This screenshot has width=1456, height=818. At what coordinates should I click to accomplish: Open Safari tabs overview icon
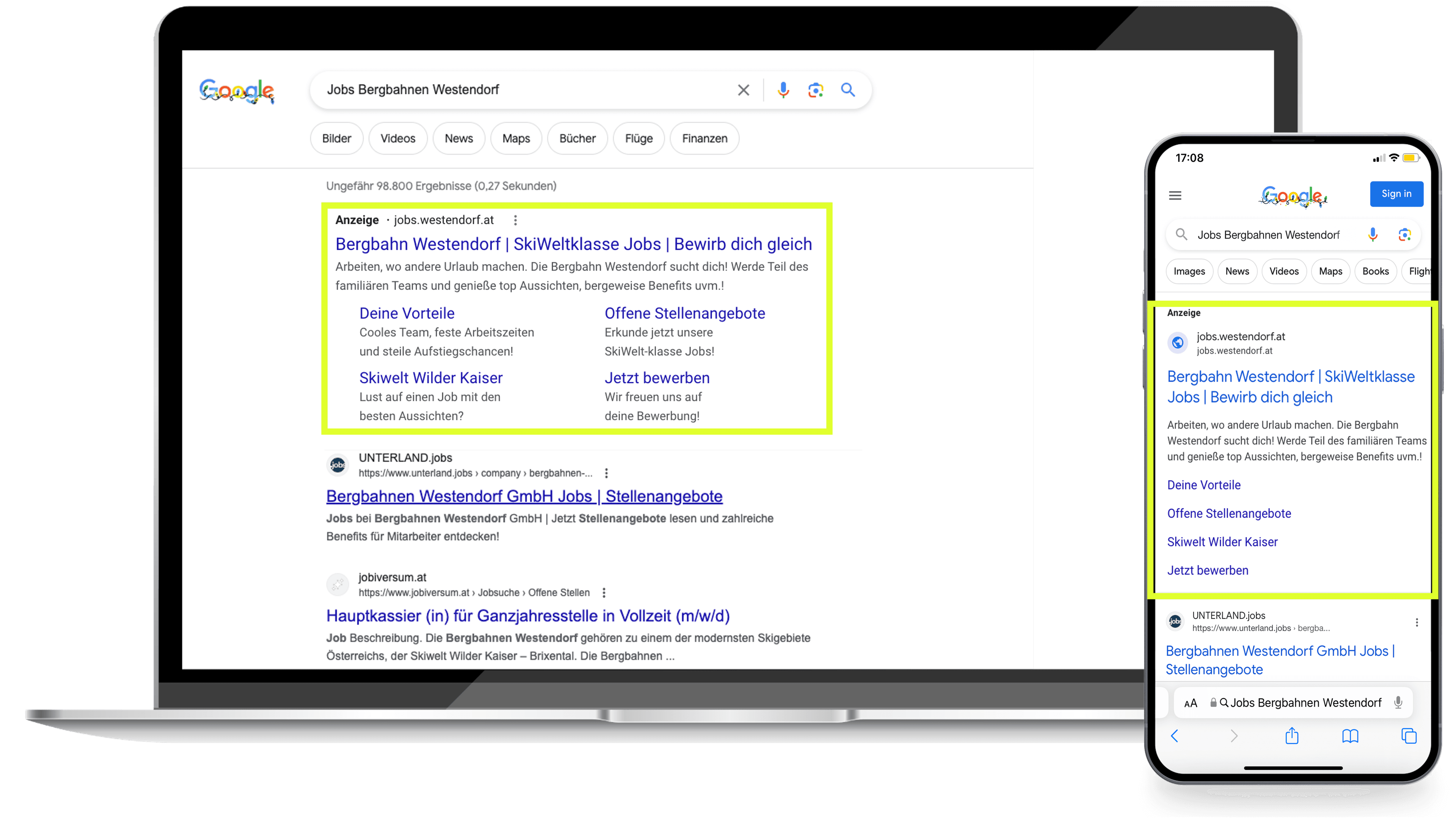click(x=1409, y=736)
